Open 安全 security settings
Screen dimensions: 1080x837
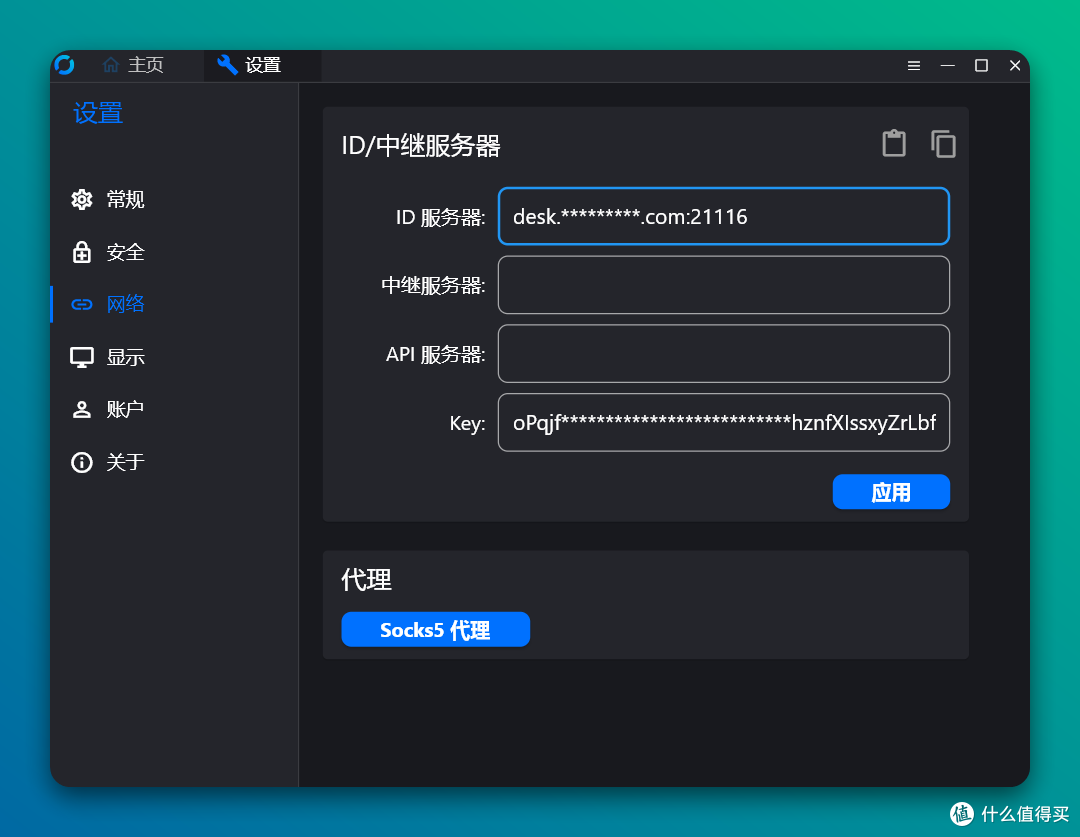tap(107, 252)
